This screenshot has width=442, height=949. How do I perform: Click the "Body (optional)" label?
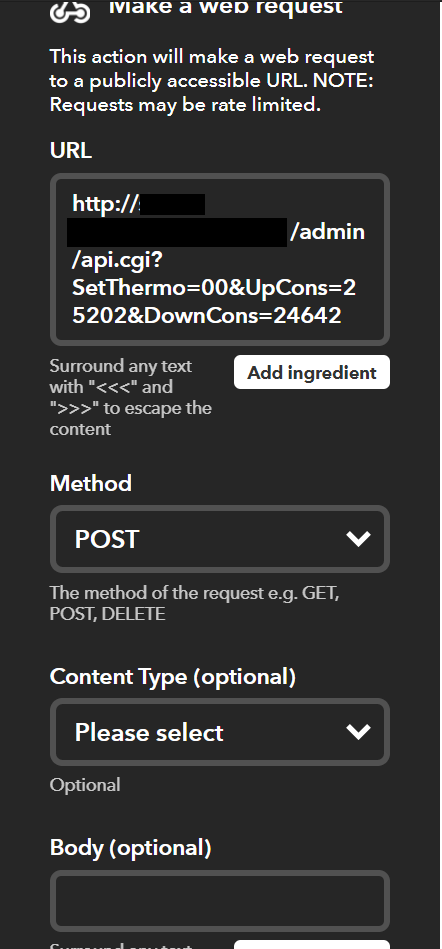click(130, 848)
